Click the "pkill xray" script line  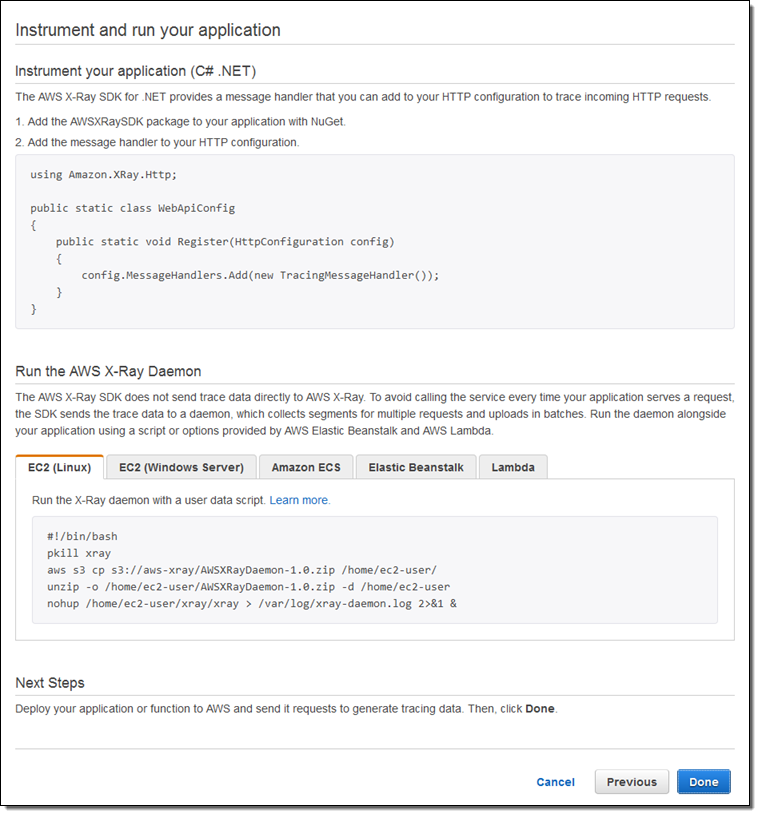click(x=78, y=553)
